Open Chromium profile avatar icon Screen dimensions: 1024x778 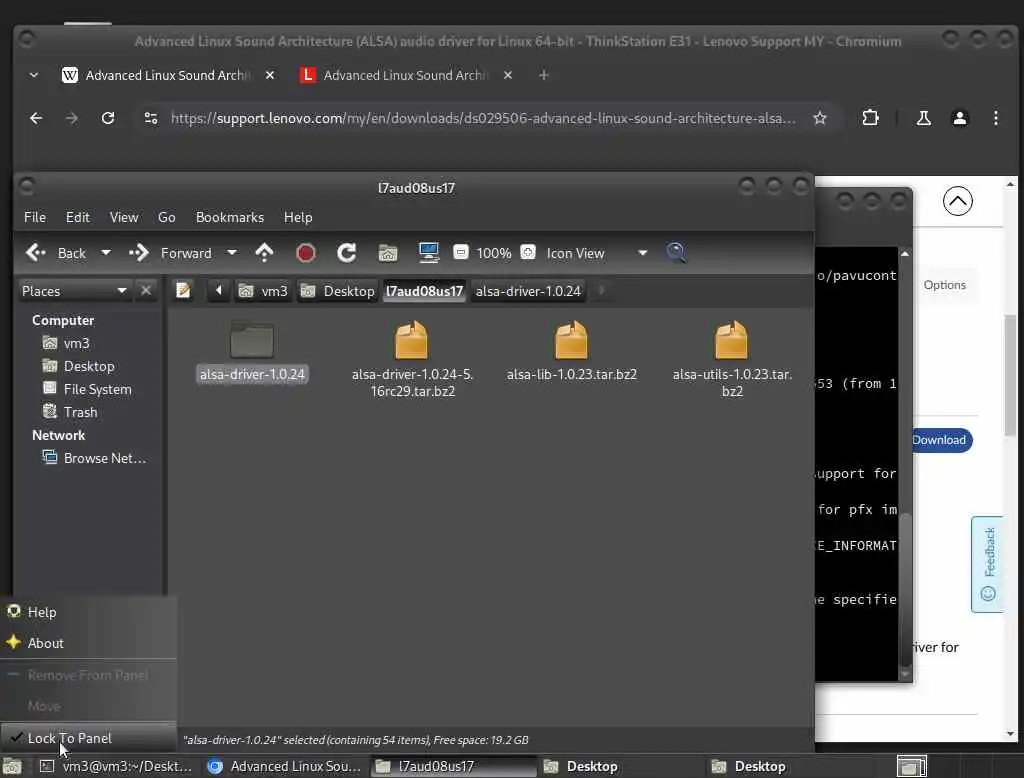(x=959, y=118)
